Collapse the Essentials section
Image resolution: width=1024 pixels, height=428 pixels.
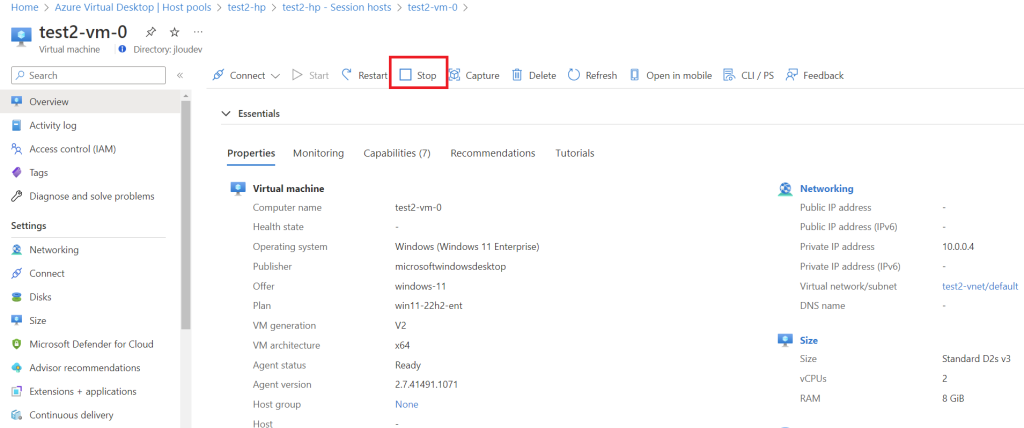(x=226, y=114)
